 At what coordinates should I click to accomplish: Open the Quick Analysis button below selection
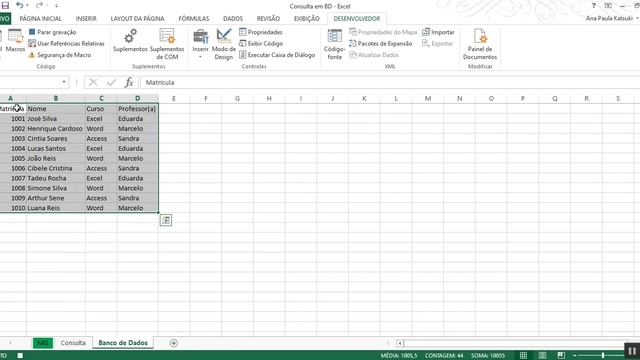pyautogui.click(x=166, y=220)
